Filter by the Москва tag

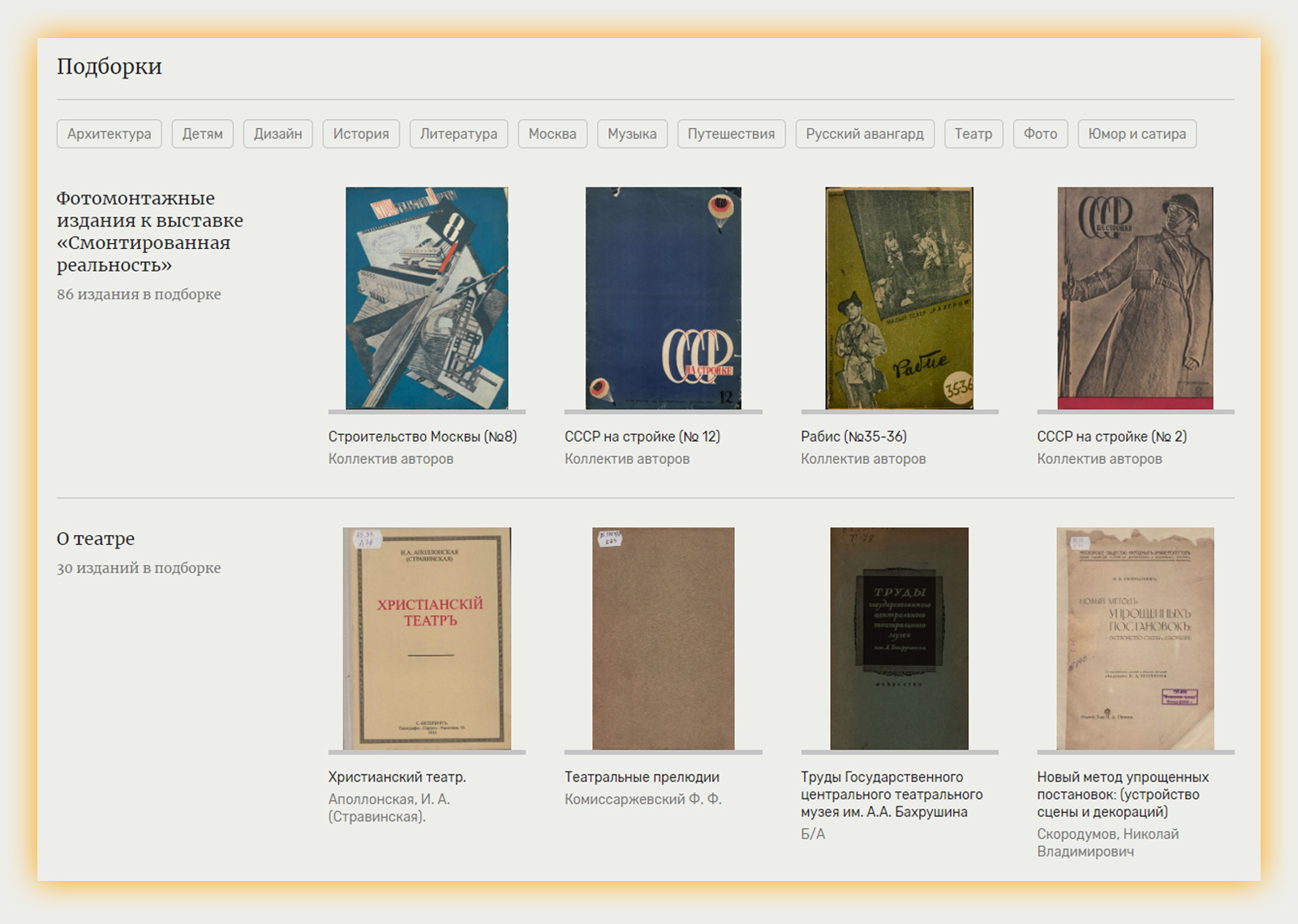(x=552, y=134)
